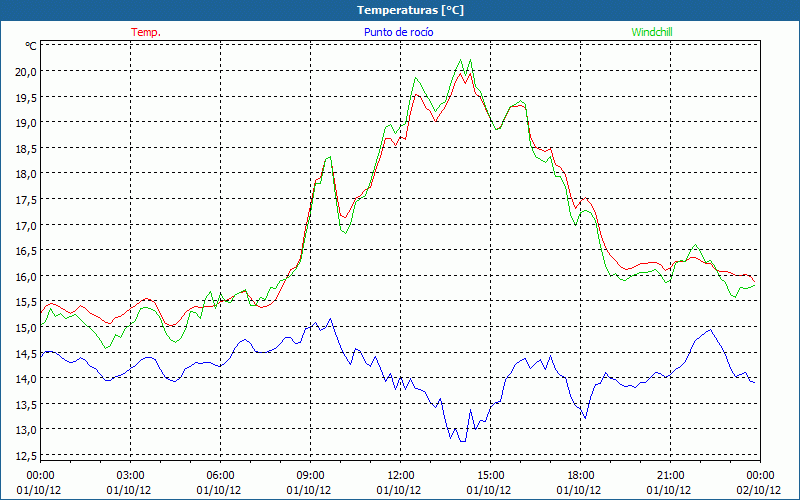Image resolution: width=800 pixels, height=500 pixels.
Task: Click the '12:00' time axis label
Action: tap(401, 476)
